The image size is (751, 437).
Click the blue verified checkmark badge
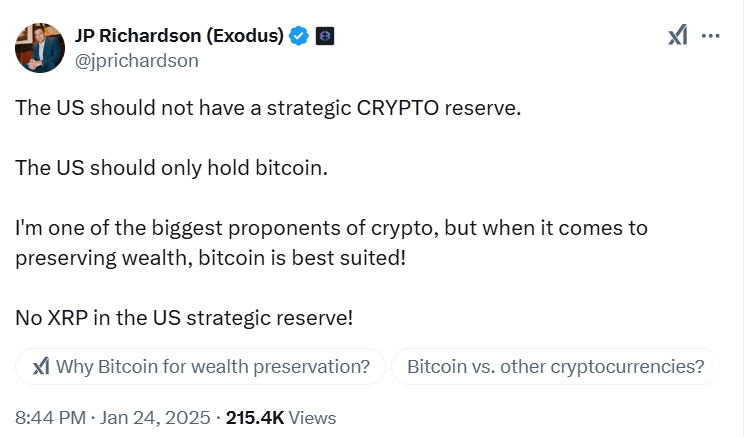coord(299,36)
